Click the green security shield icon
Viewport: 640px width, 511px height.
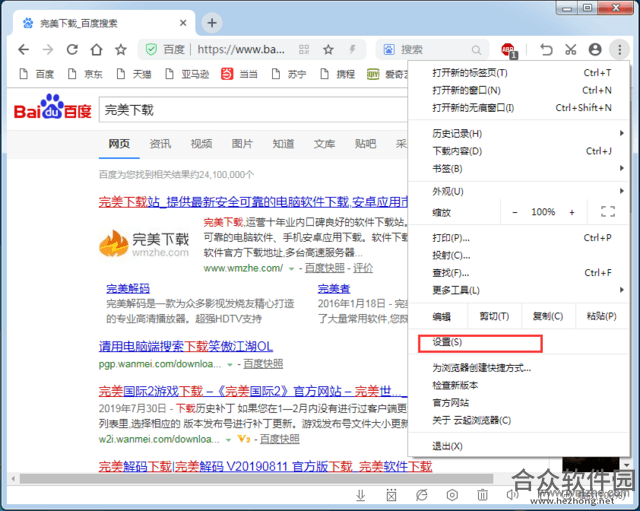(151, 50)
